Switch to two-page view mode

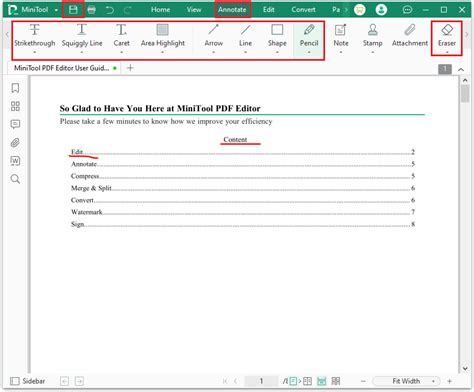pos(307,381)
